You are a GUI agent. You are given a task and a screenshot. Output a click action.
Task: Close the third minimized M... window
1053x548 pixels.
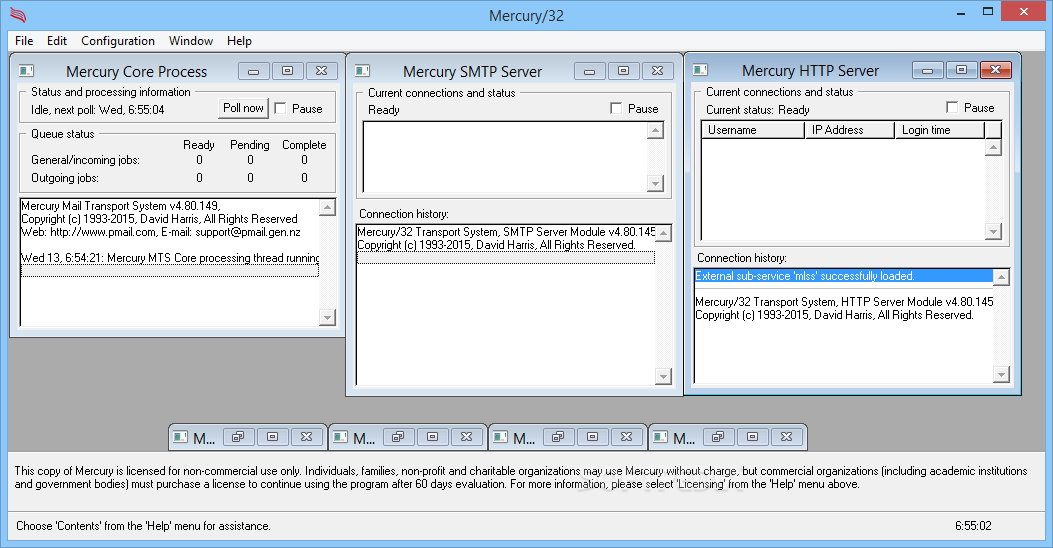coord(627,437)
